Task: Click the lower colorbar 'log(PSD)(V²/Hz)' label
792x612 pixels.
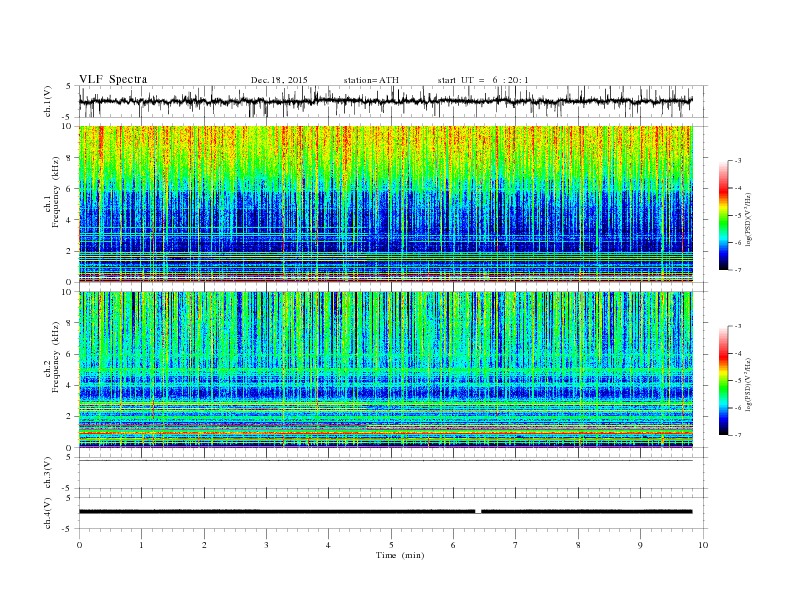Action: (749, 385)
